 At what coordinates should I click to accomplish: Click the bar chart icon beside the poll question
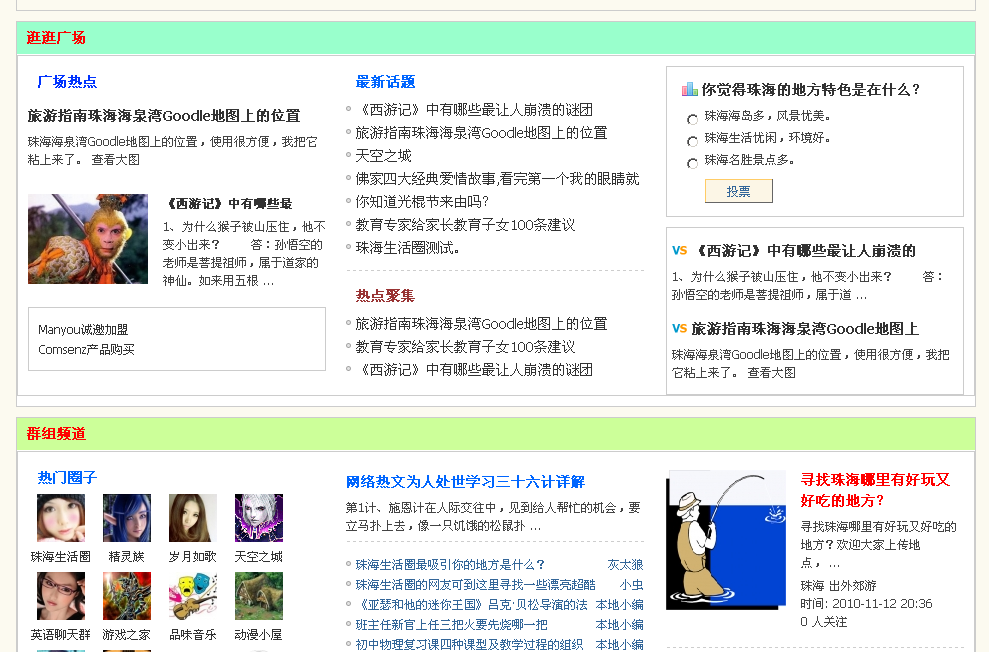pyautogui.click(x=688, y=89)
